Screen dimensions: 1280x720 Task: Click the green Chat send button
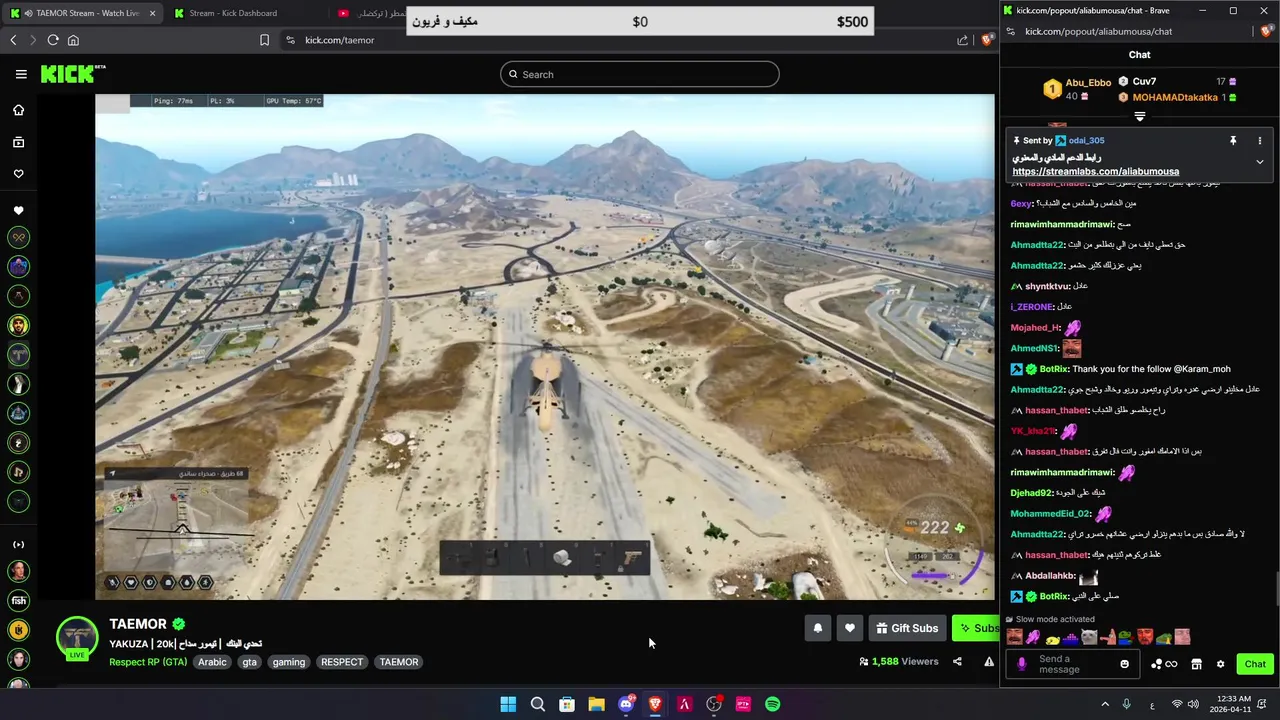click(x=1255, y=664)
